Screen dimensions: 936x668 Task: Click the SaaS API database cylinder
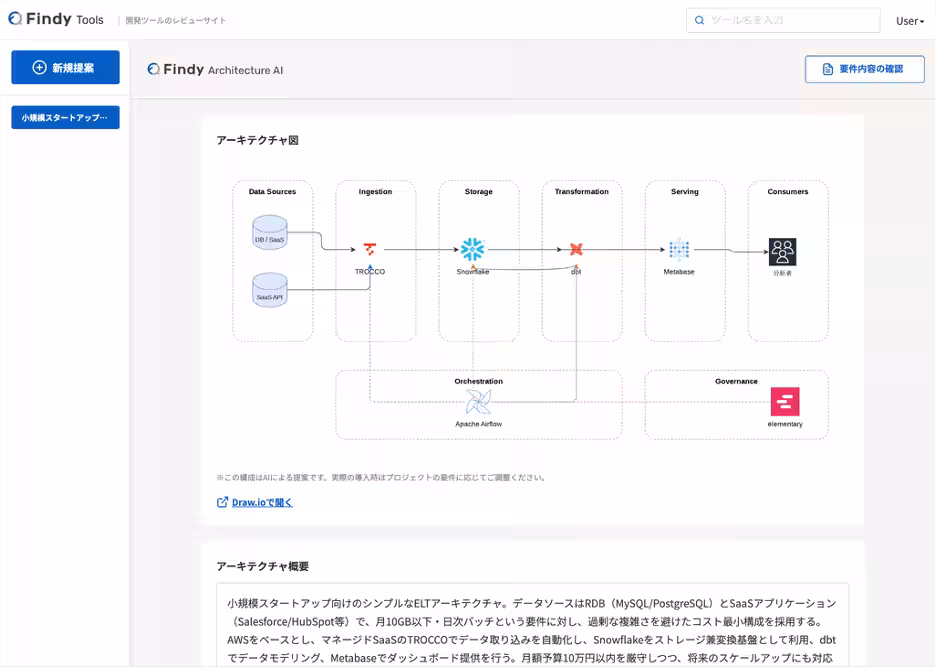[270, 290]
